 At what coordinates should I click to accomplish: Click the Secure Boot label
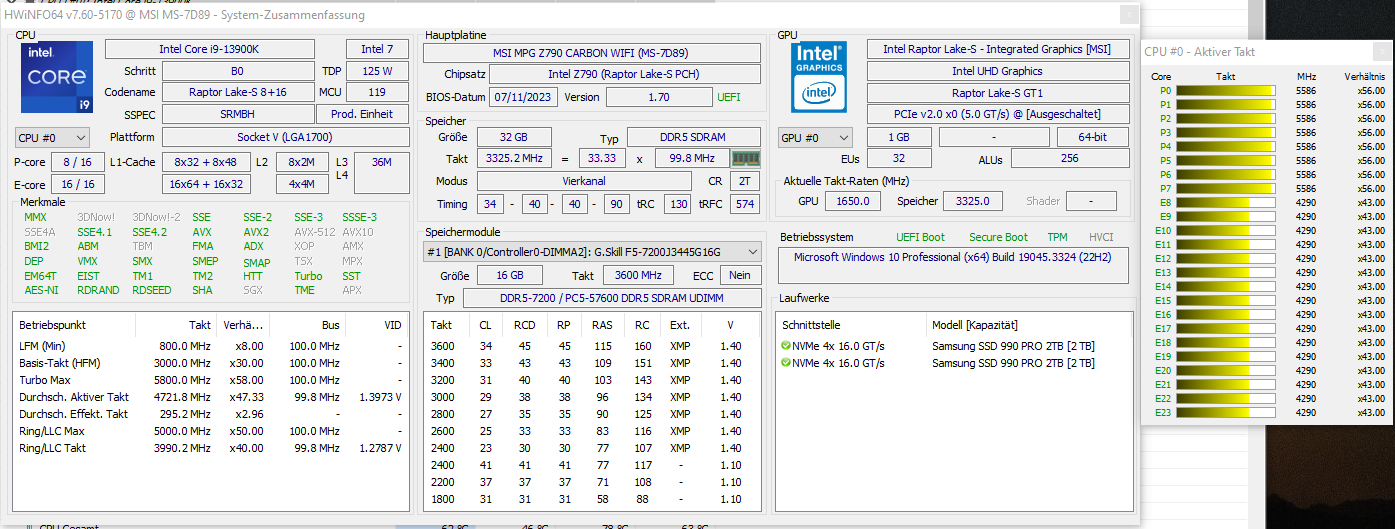pyautogui.click(x=998, y=237)
